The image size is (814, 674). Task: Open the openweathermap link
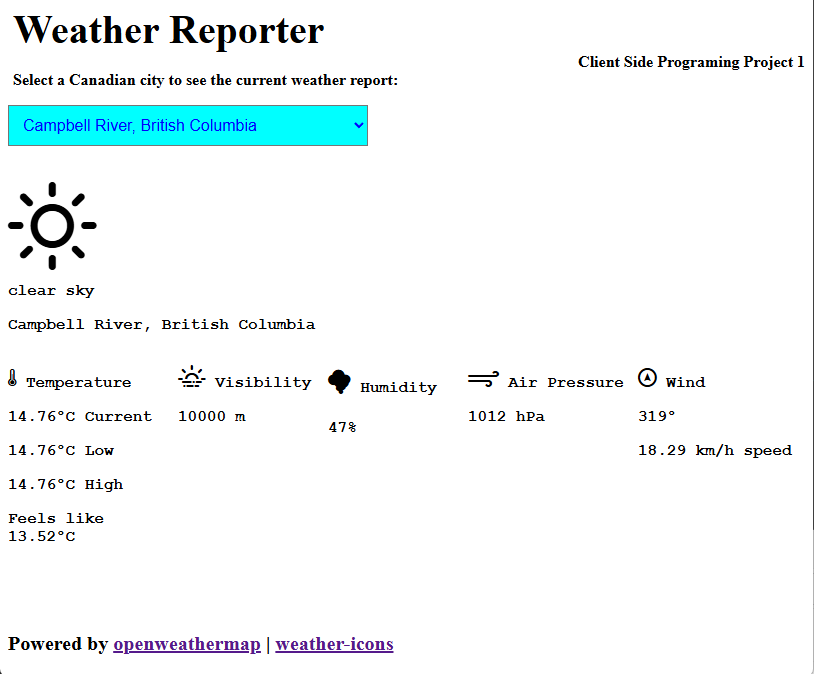[x=187, y=644]
